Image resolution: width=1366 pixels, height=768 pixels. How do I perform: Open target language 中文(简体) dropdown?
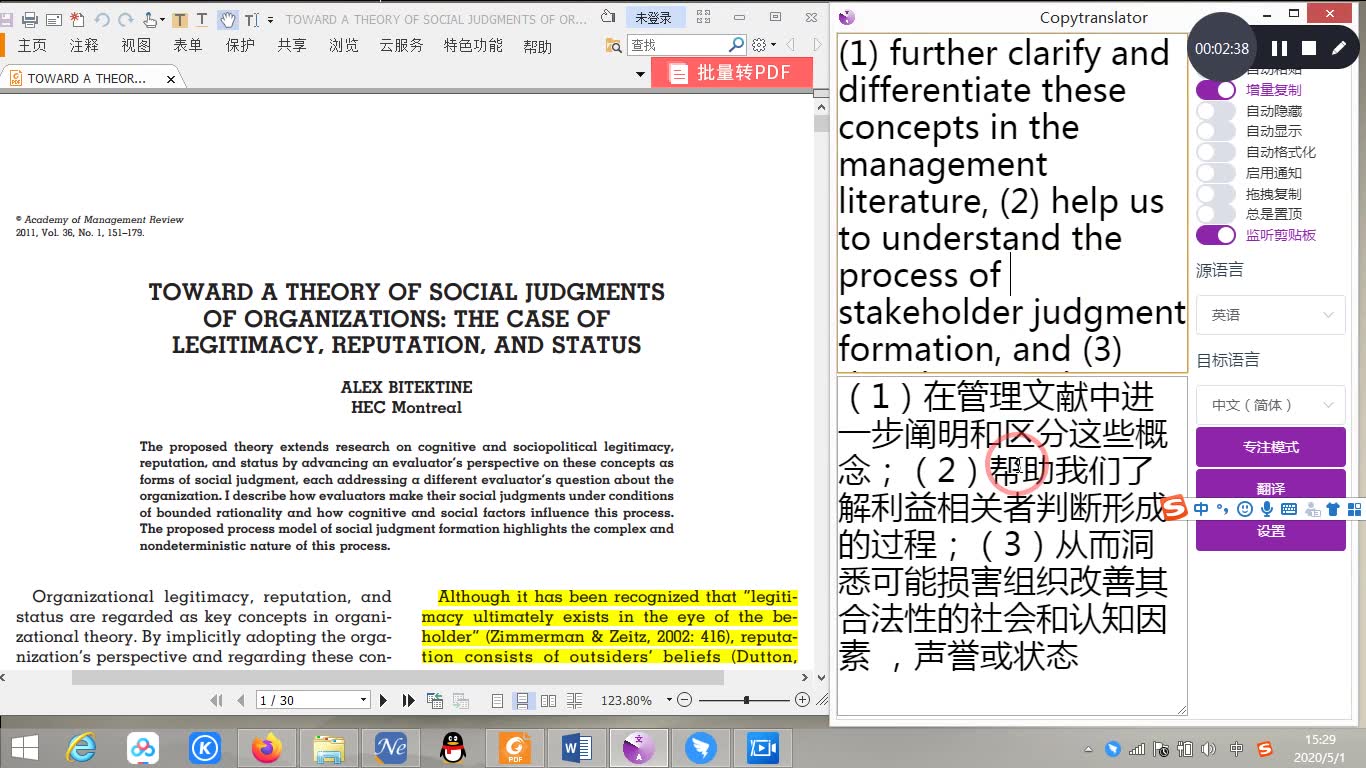(1271, 405)
